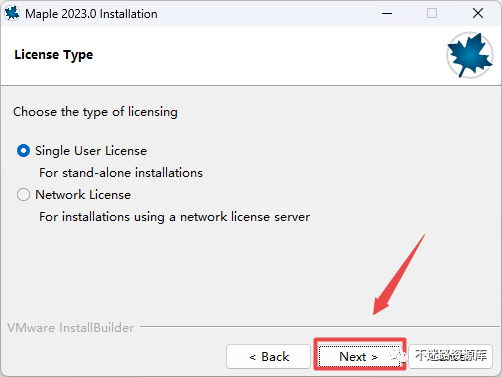Screen dimensions: 502x377
Task: Click "Choose the type of licensing" text
Action: coord(95,112)
